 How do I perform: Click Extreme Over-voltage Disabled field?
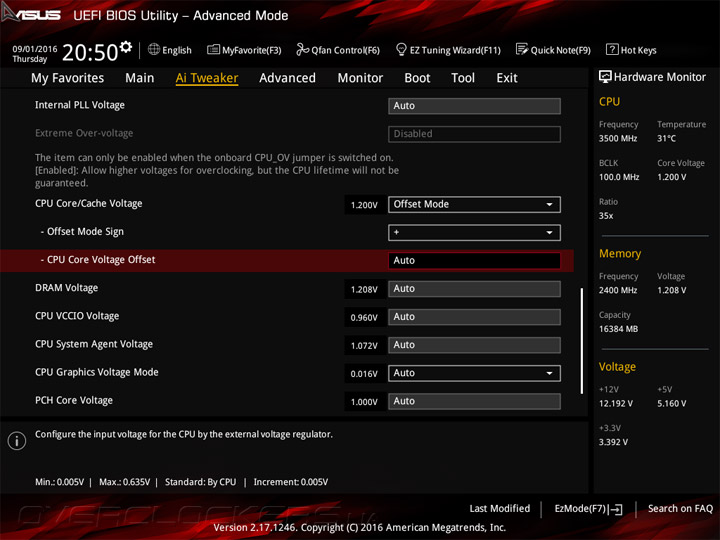[x=474, y=134]
